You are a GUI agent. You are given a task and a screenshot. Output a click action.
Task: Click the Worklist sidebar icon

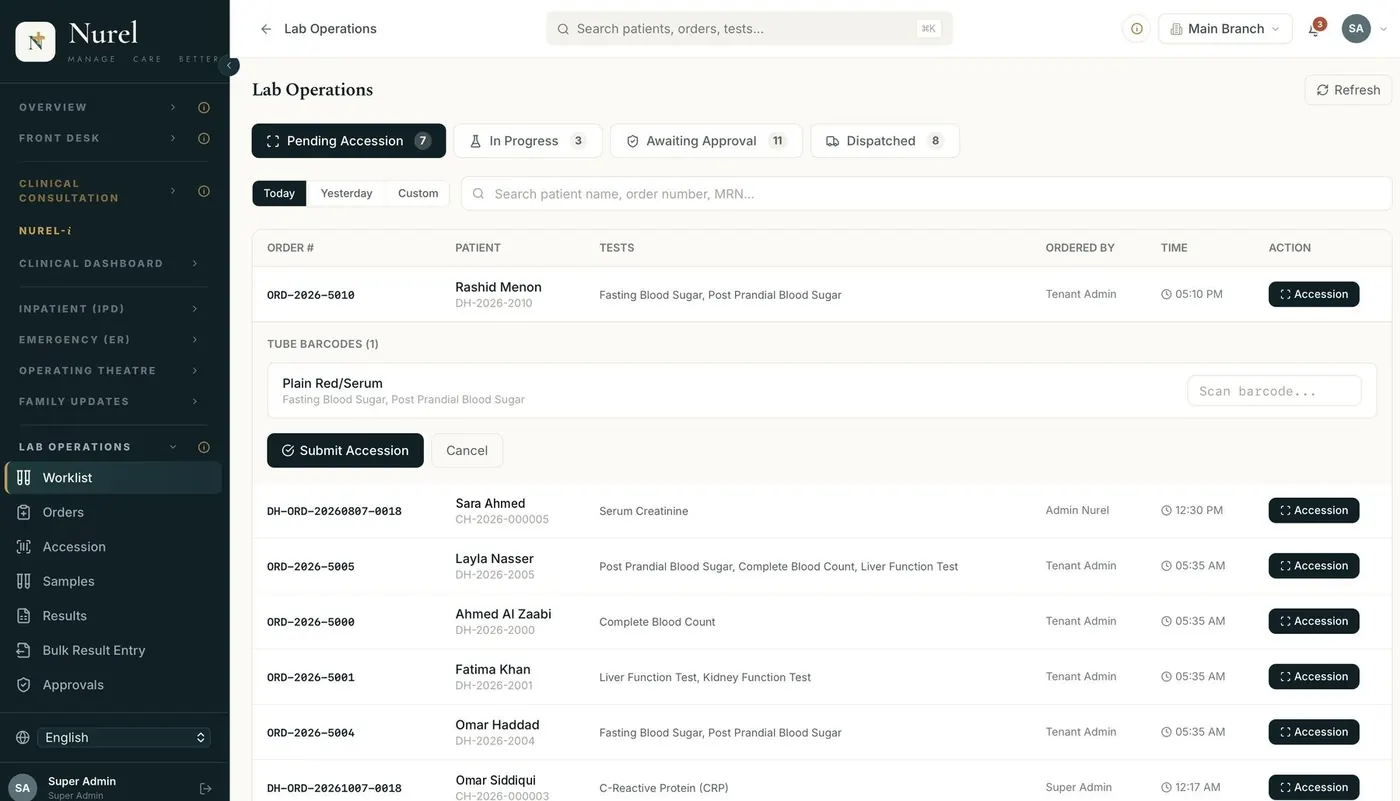24,478
